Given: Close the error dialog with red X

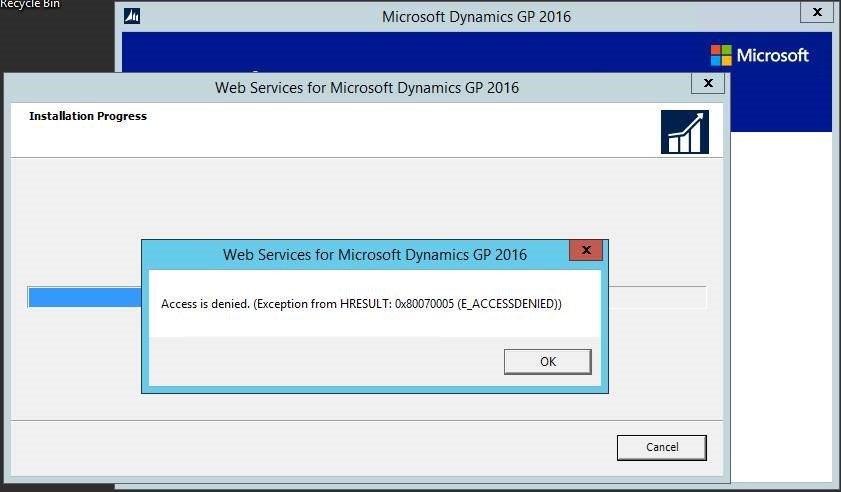Looking at the screenshot, I should pos(586,250).
